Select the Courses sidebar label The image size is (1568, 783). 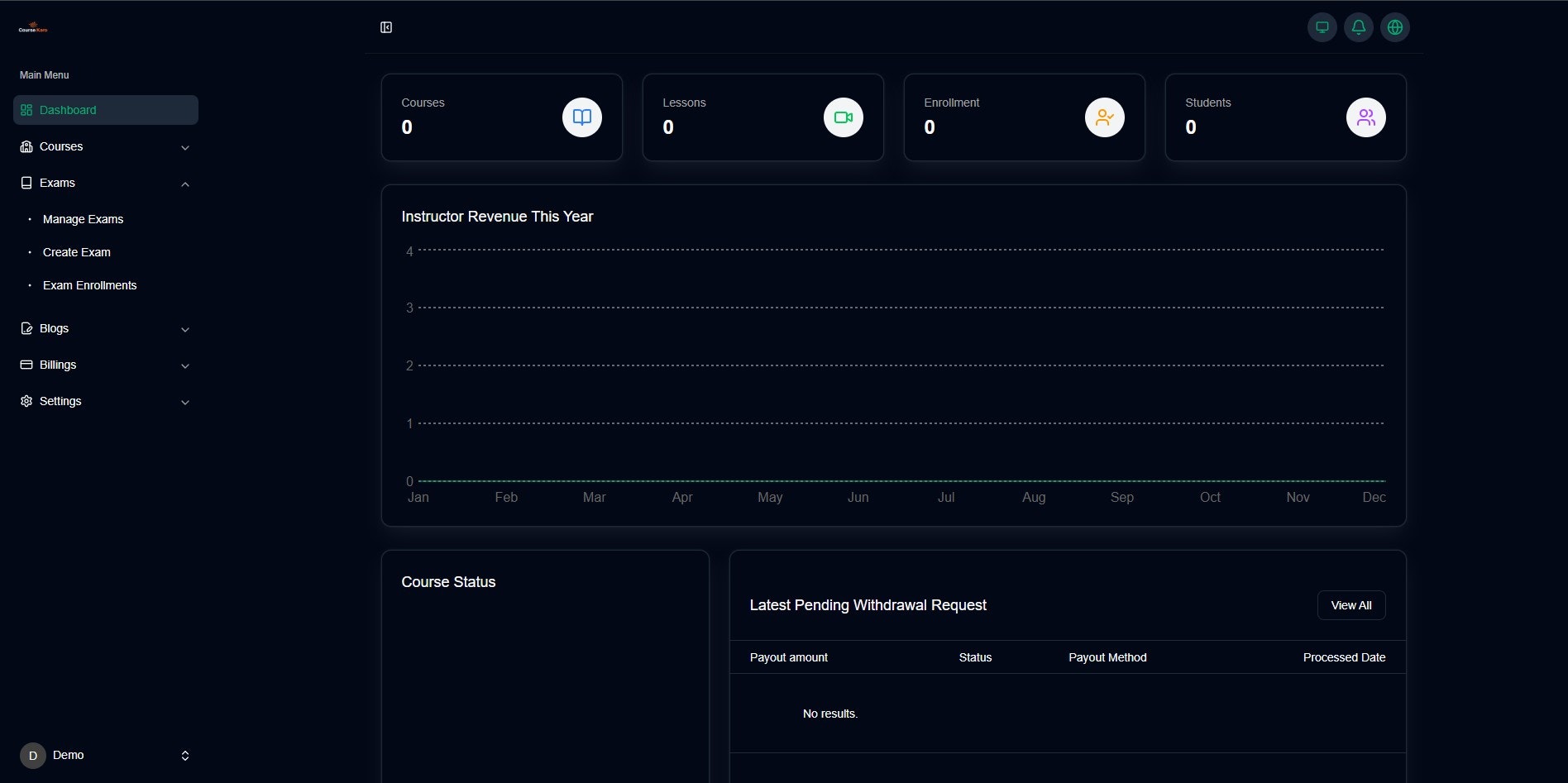61,146
